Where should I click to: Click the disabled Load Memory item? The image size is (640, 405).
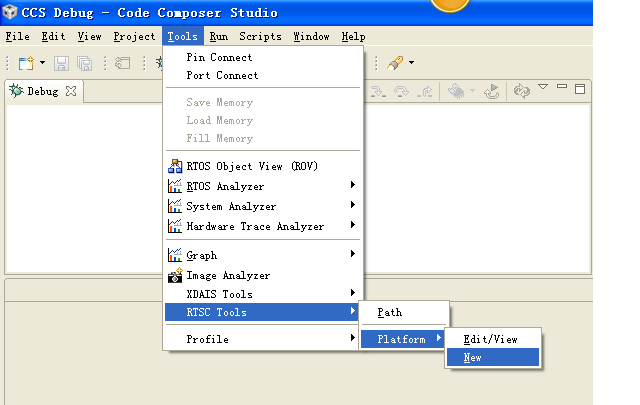(263, 120)
